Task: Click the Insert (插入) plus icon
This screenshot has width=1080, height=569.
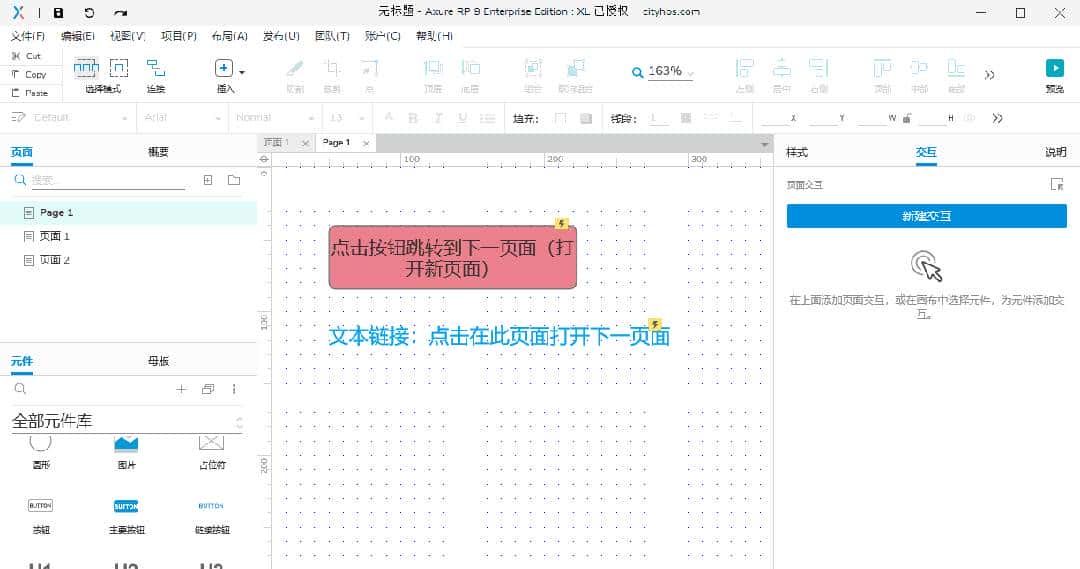Action: [223, 68]
